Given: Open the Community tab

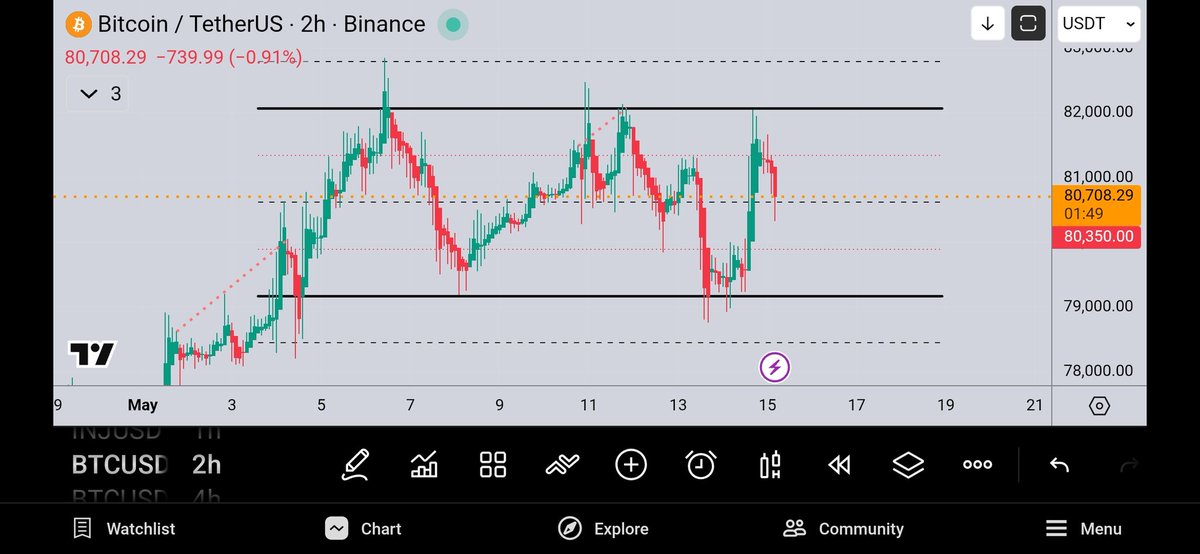Looking at the screenshot, I should [x=844, y=529].
